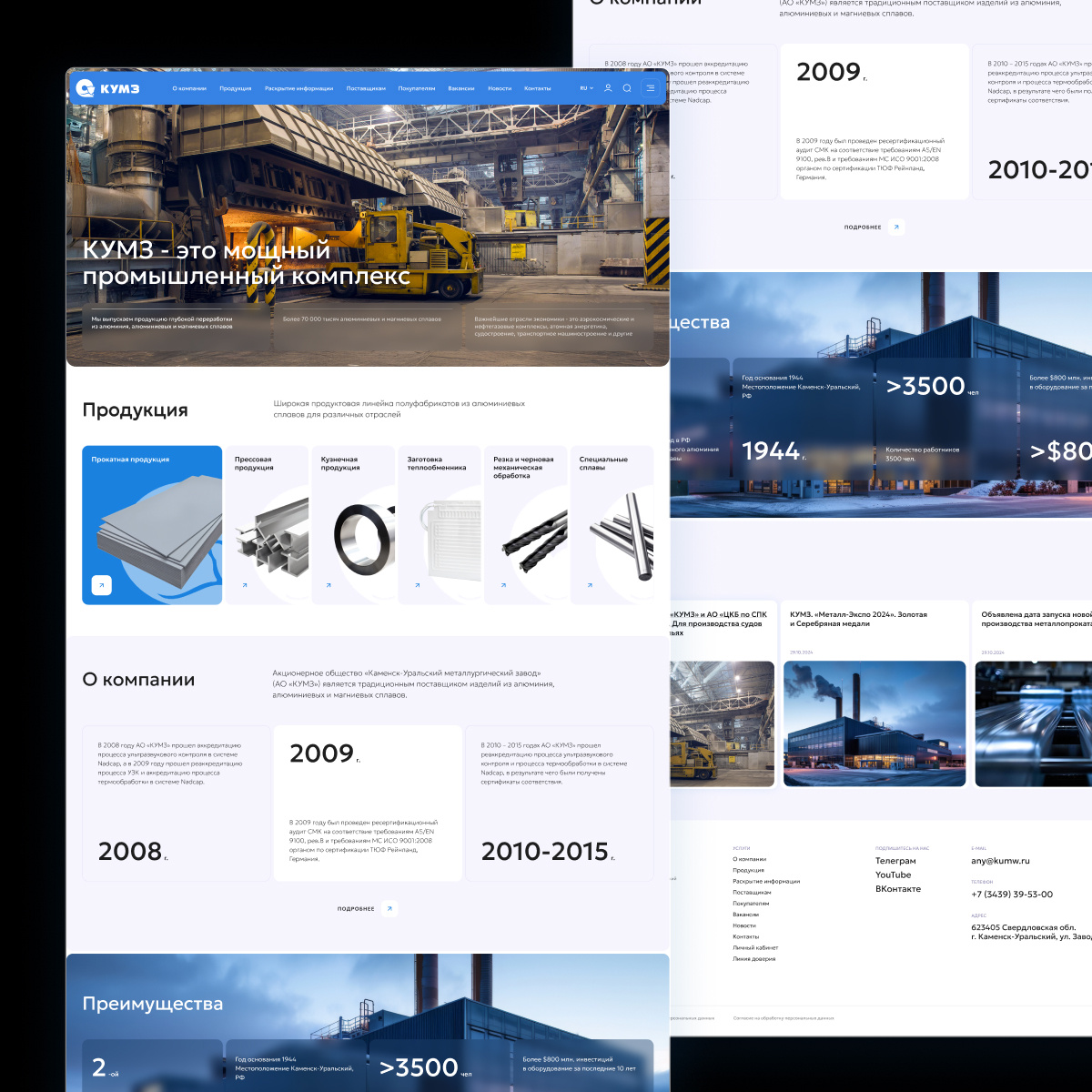Open Личный кабинет link in the footer

755,947
